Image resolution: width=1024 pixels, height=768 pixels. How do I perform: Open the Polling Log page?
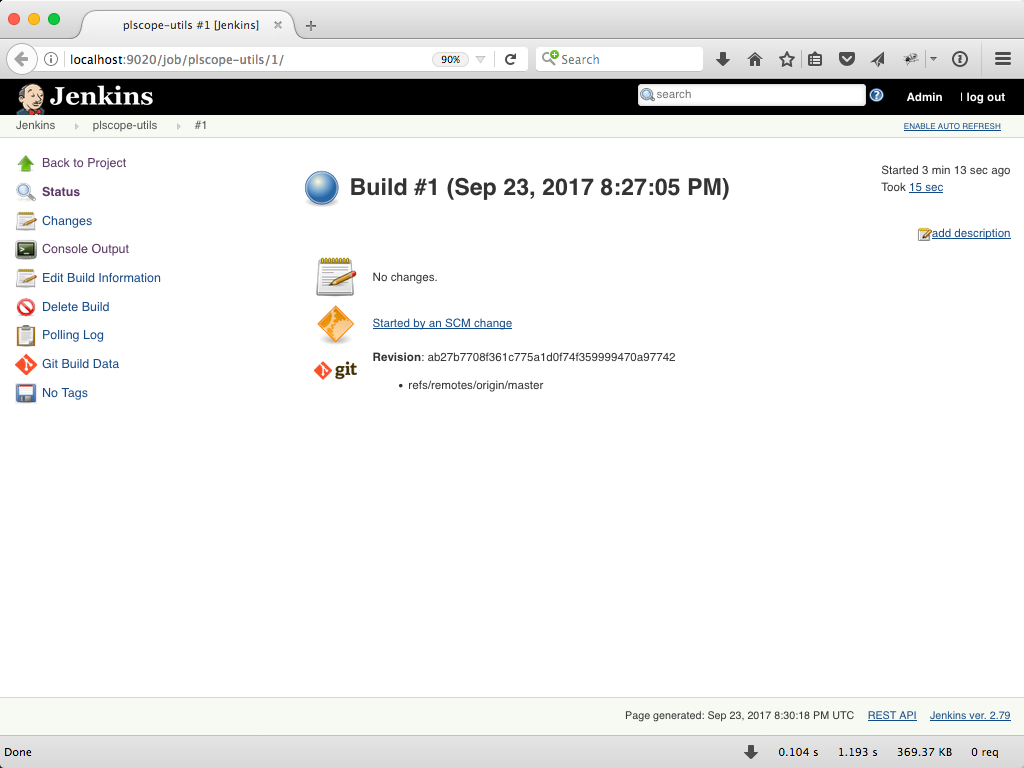coord(73,336)
